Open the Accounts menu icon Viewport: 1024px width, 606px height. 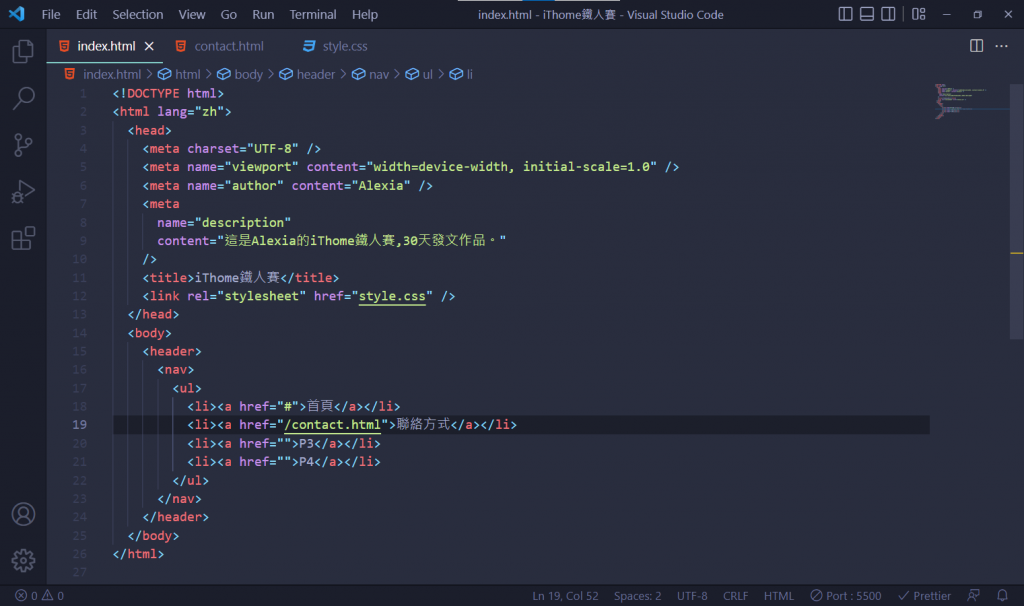click(x=23, y=515)
